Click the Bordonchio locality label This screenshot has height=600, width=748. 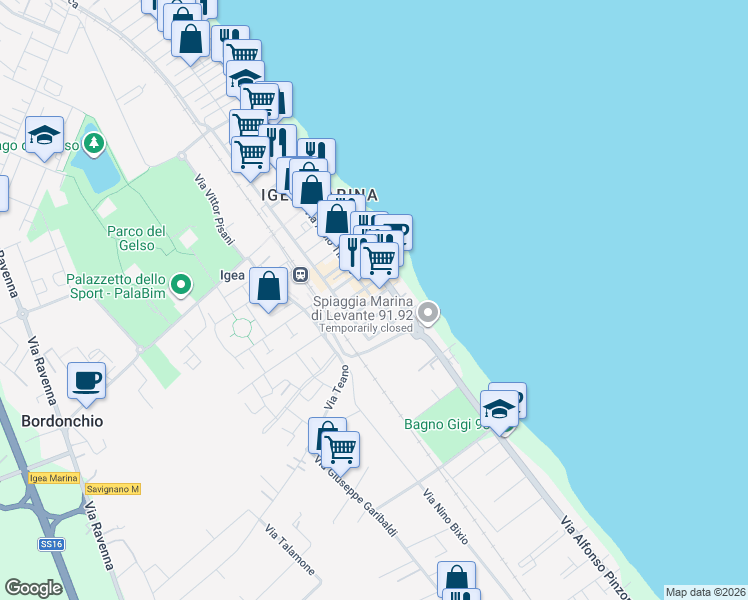(x=62, y=421)
